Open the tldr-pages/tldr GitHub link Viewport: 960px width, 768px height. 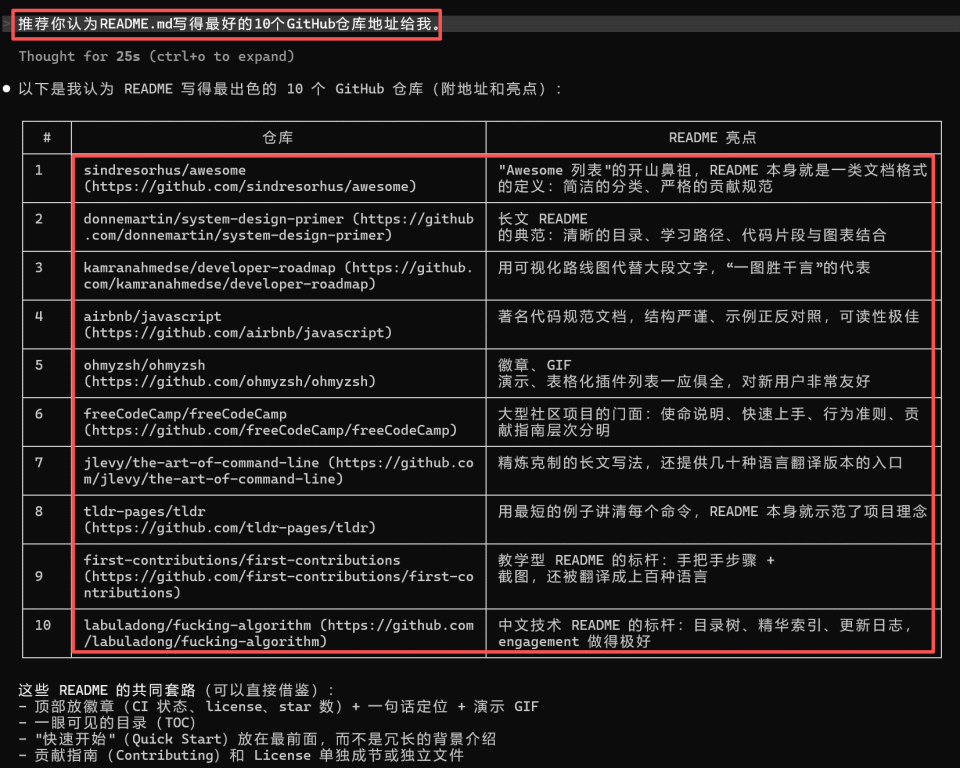230,527
